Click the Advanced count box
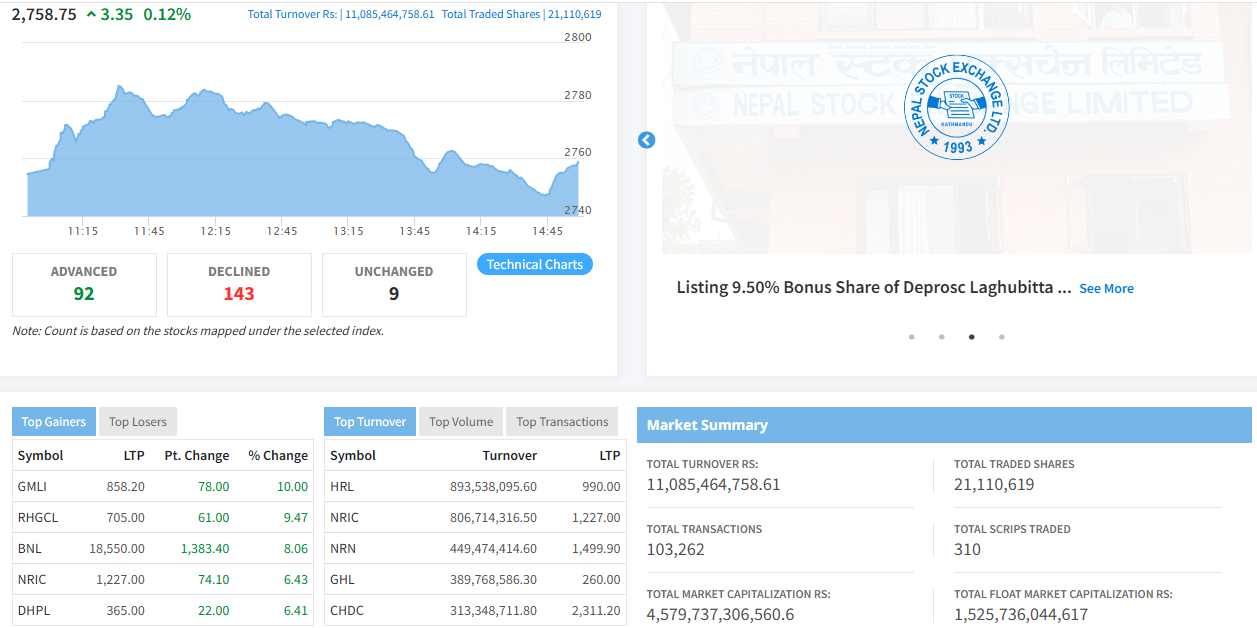The width and height of the screenshot is (1257, 628). (x=84, y=284)
